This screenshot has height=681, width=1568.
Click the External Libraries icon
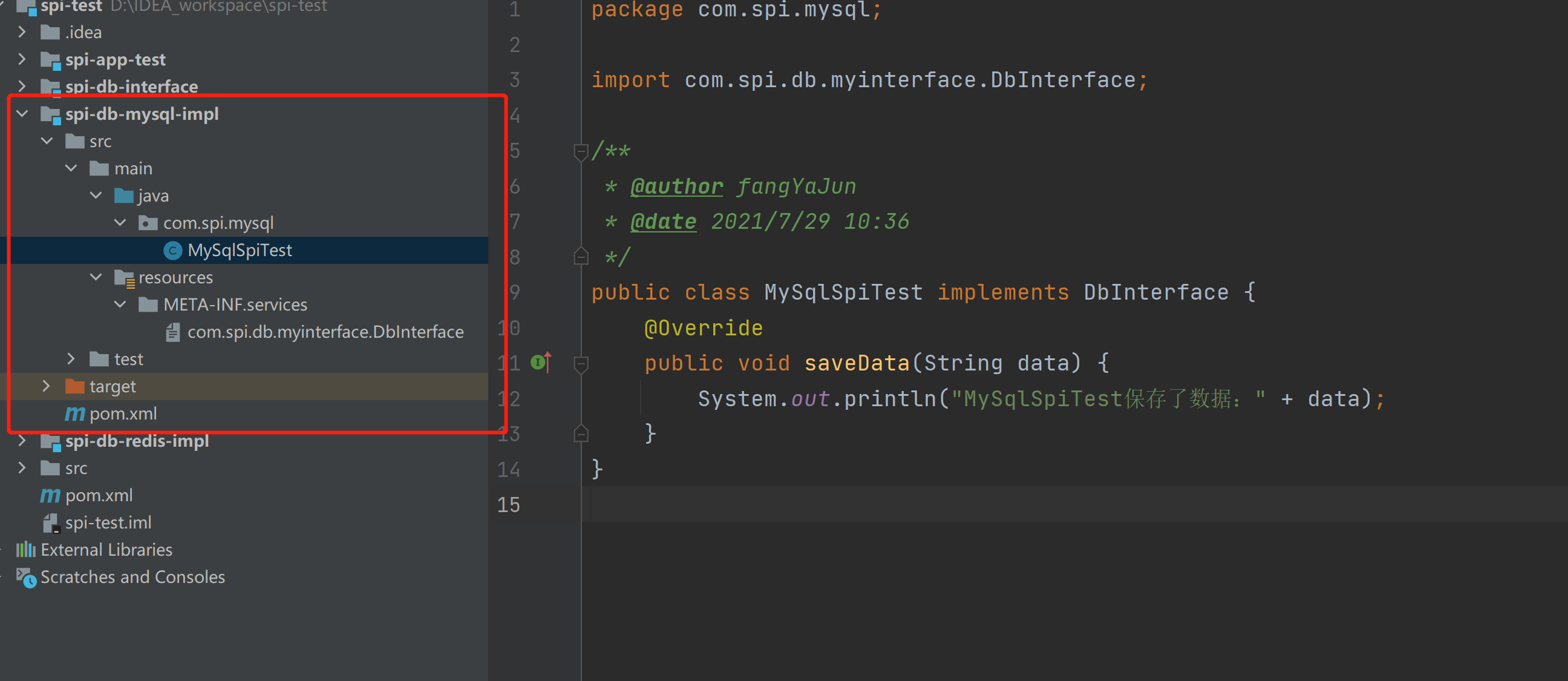click(25, 550)
